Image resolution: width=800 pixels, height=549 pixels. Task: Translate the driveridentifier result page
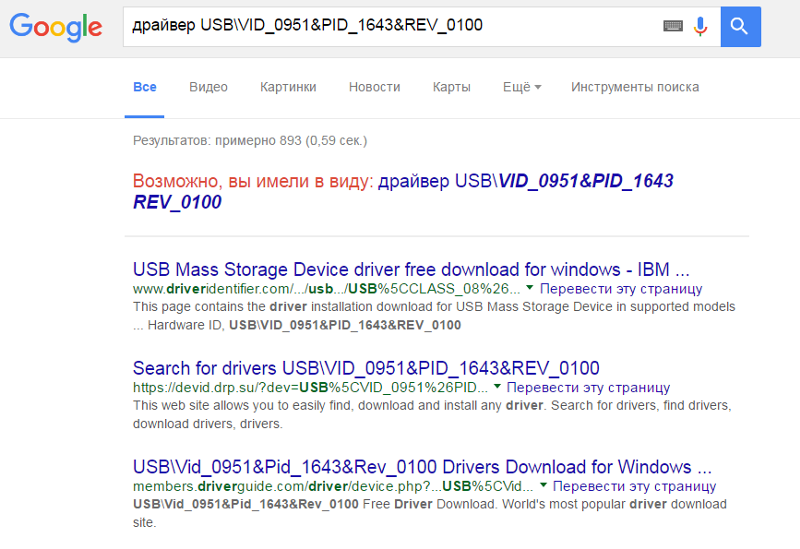[x=621, y=289]
